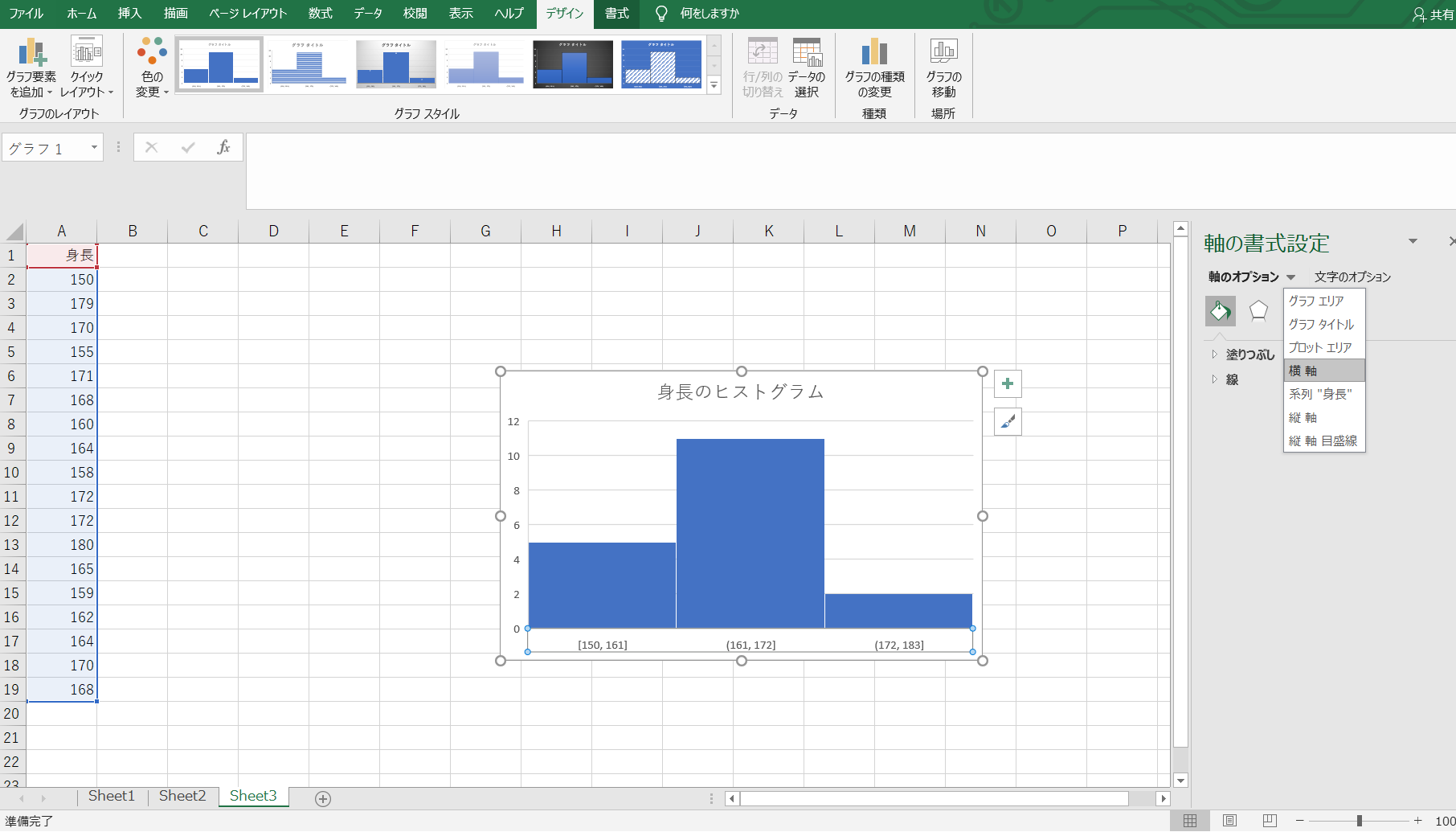Select 縦 軸 目盛線 from dropdown list
The width and height of the screenshot is (1456, 832).
click(x=1324, y=441)
